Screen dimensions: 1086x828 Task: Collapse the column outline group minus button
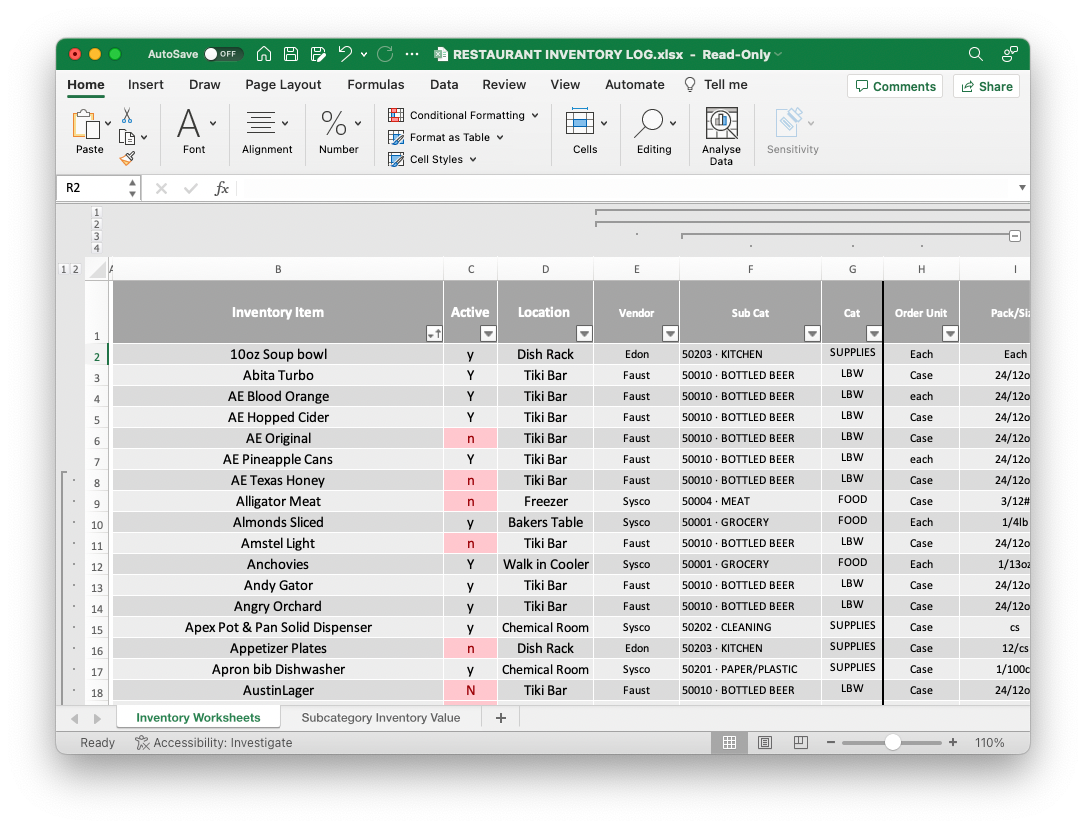(x=1015, y=236)
